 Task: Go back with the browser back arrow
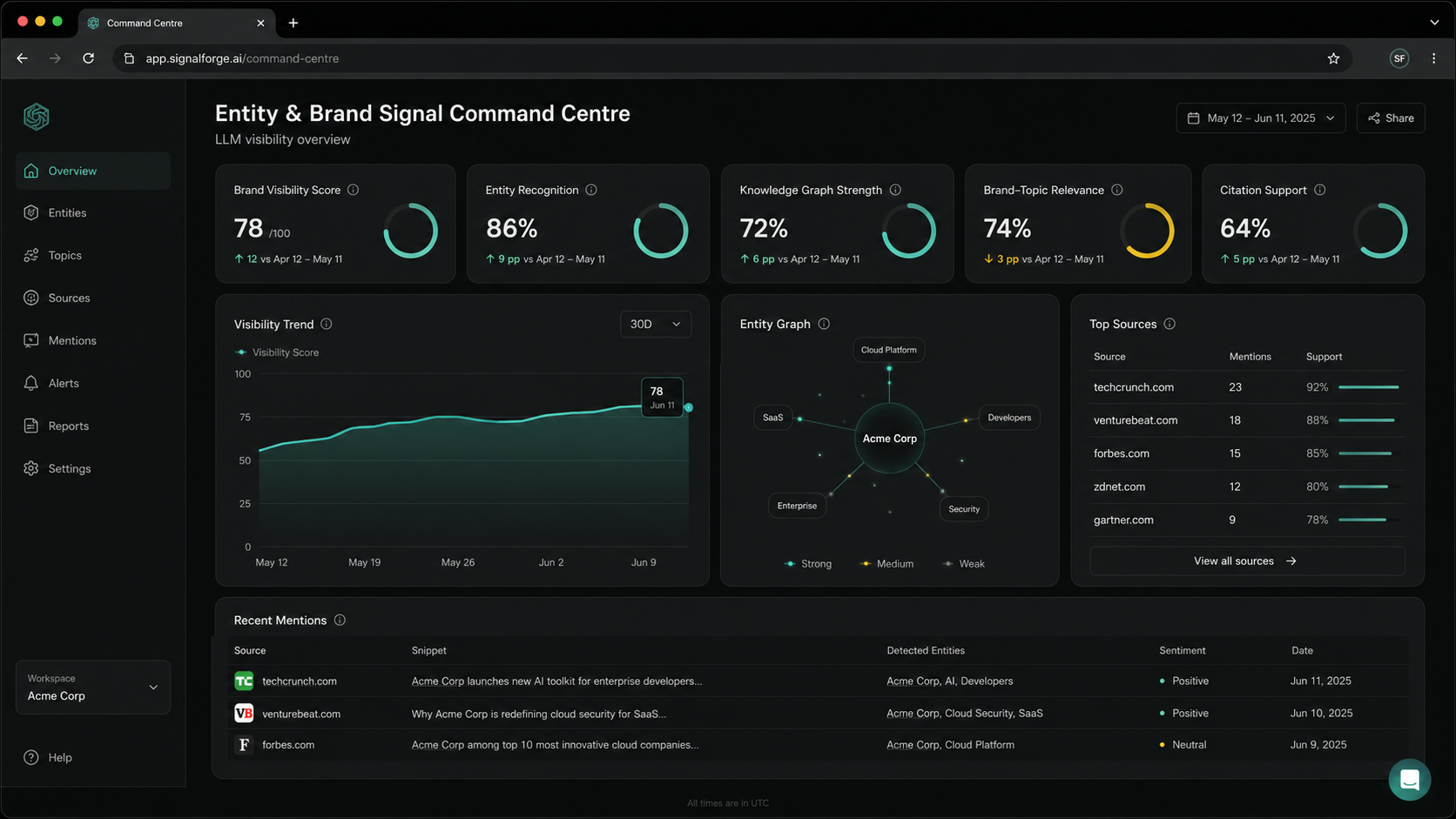pyautogui.click(x=23, y=58)
